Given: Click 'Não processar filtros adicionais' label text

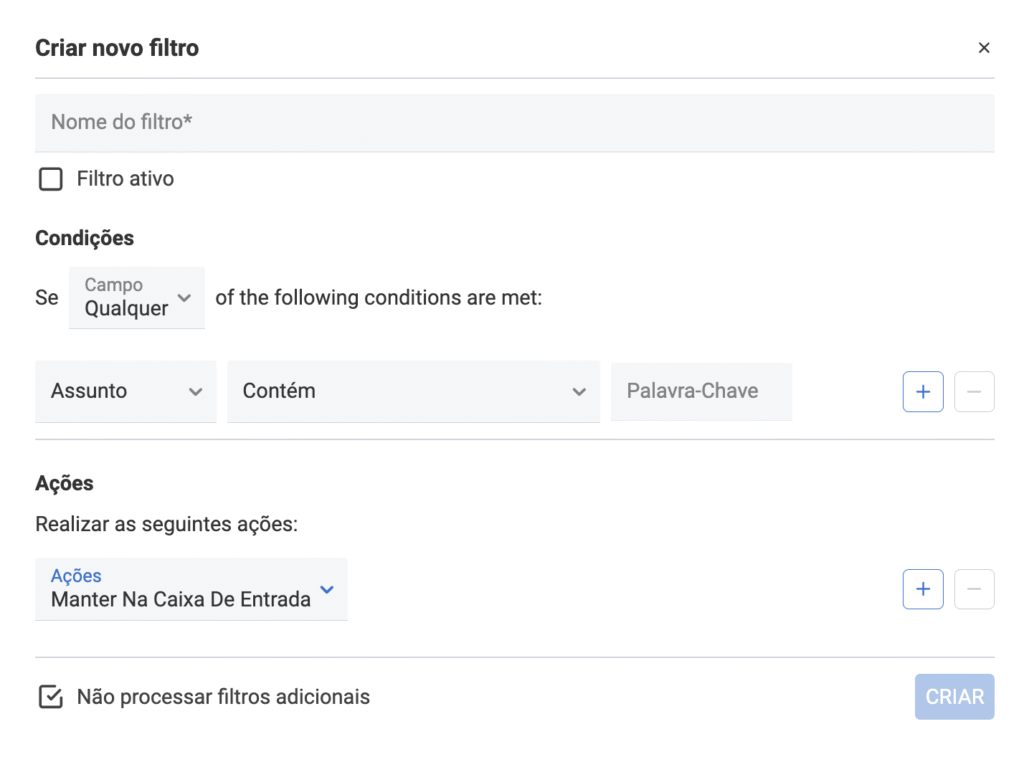Looking at the screenshot, I should (x=223, y=697).
